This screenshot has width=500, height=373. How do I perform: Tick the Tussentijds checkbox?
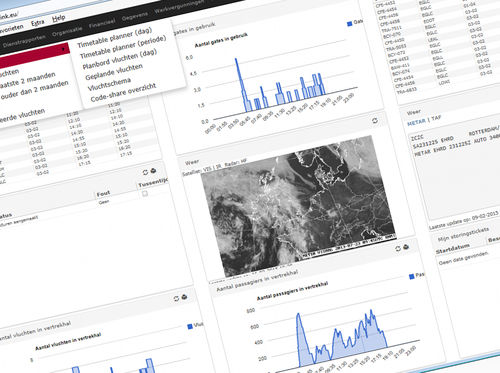tap(145, 194)
